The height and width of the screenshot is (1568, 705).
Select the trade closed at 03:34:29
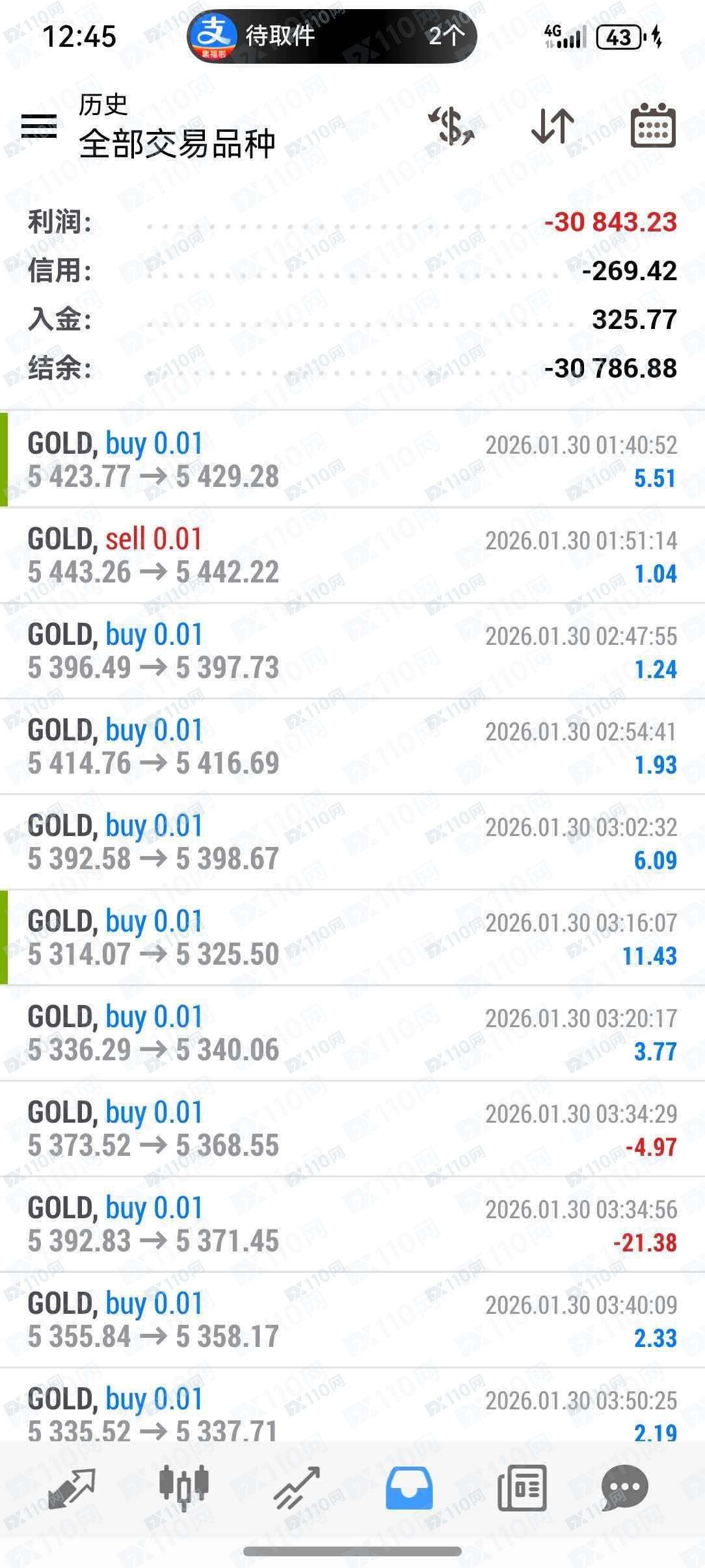(351, 1129)
